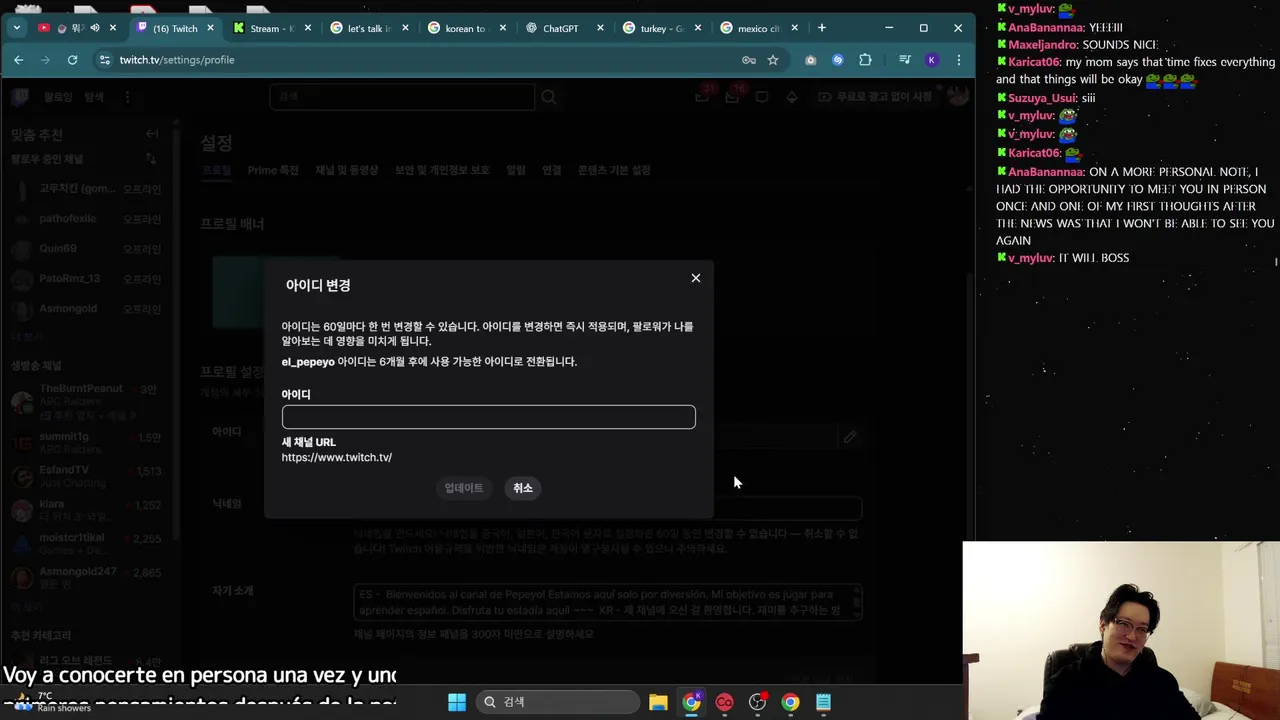Click the Twitch search magnifier icon
Viewport: 1280px width, 720px height.
(549, 97)
